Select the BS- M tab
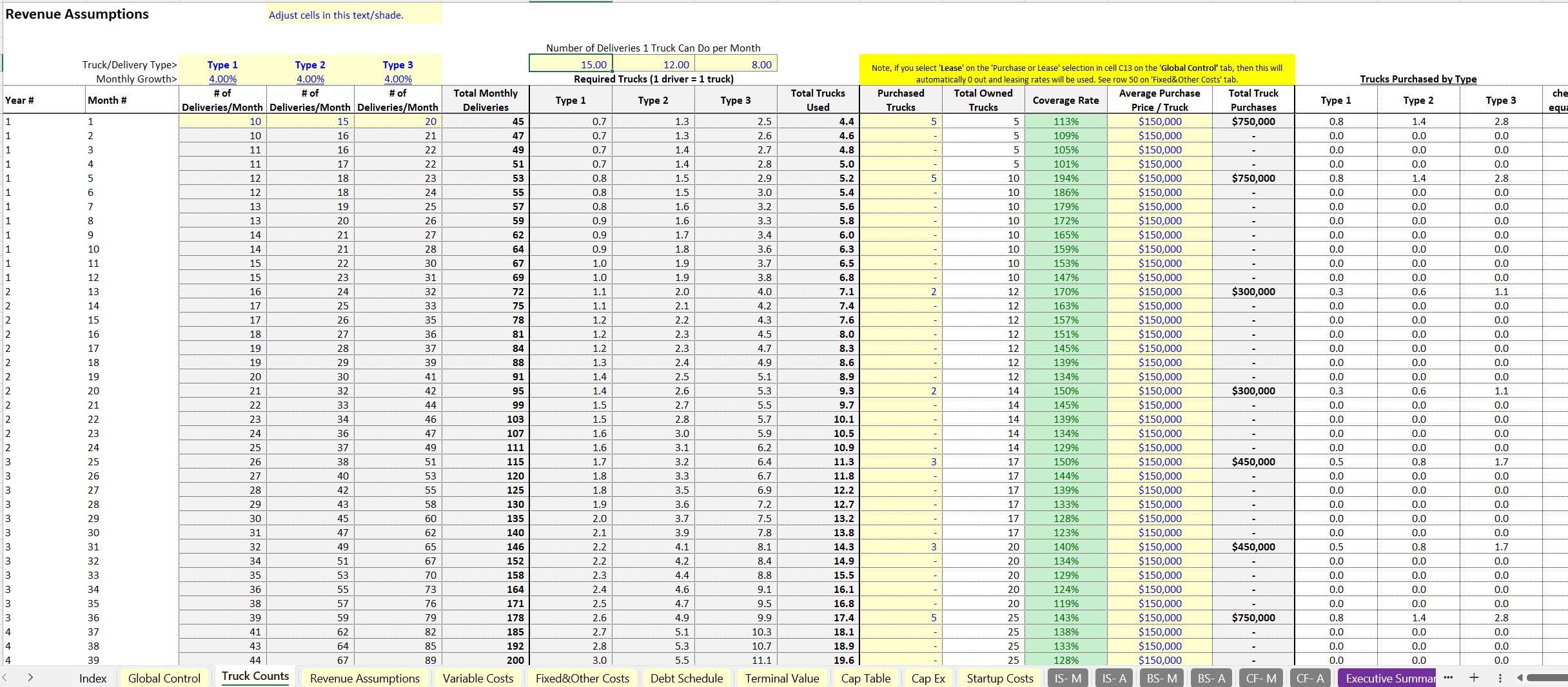 pyautogui.click(x=1162, y=678)
